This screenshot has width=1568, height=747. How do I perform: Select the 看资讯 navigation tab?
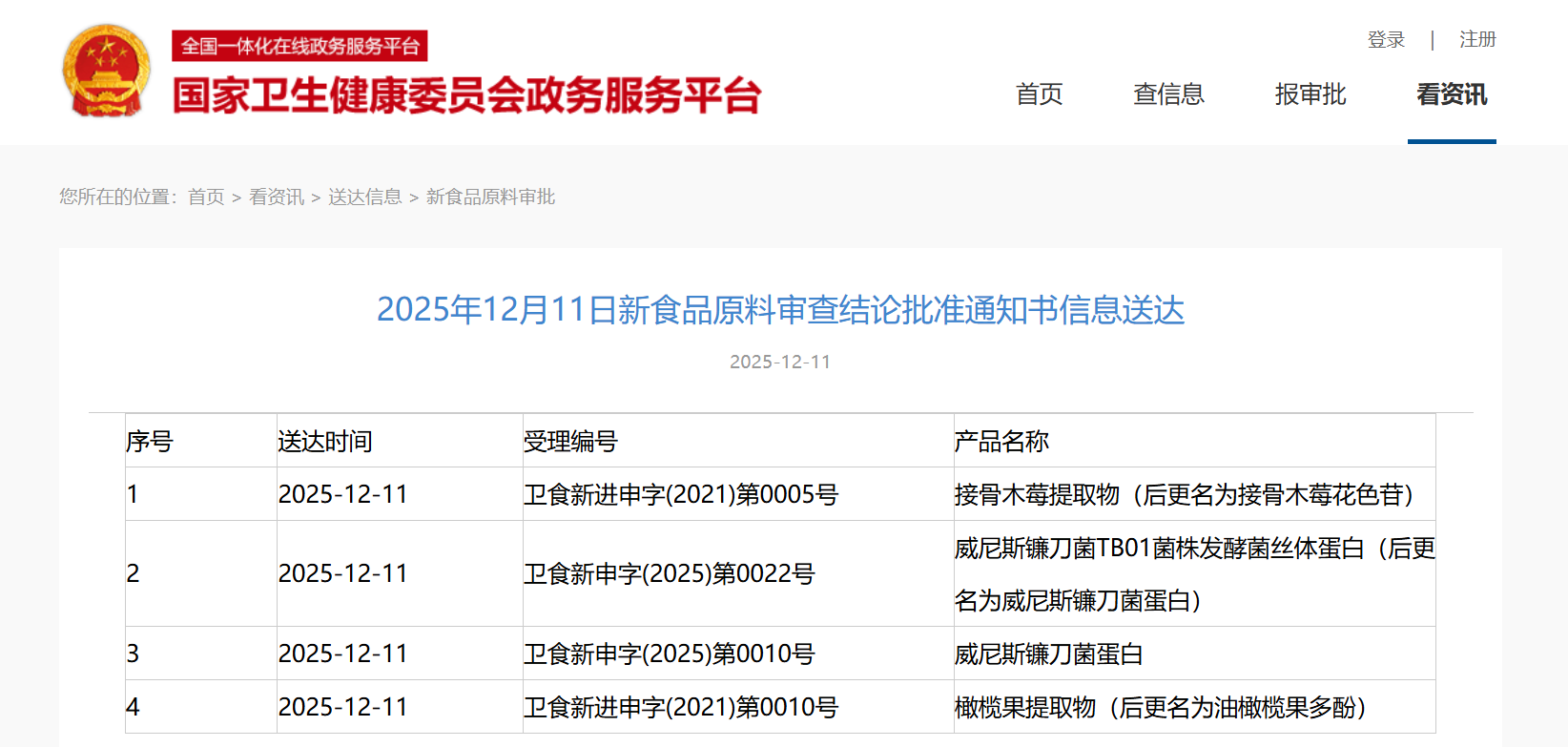coord(1451,94)
